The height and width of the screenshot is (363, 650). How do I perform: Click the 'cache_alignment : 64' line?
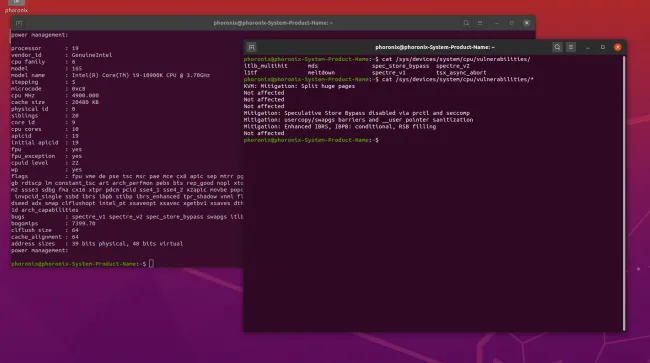pos(45,237)
